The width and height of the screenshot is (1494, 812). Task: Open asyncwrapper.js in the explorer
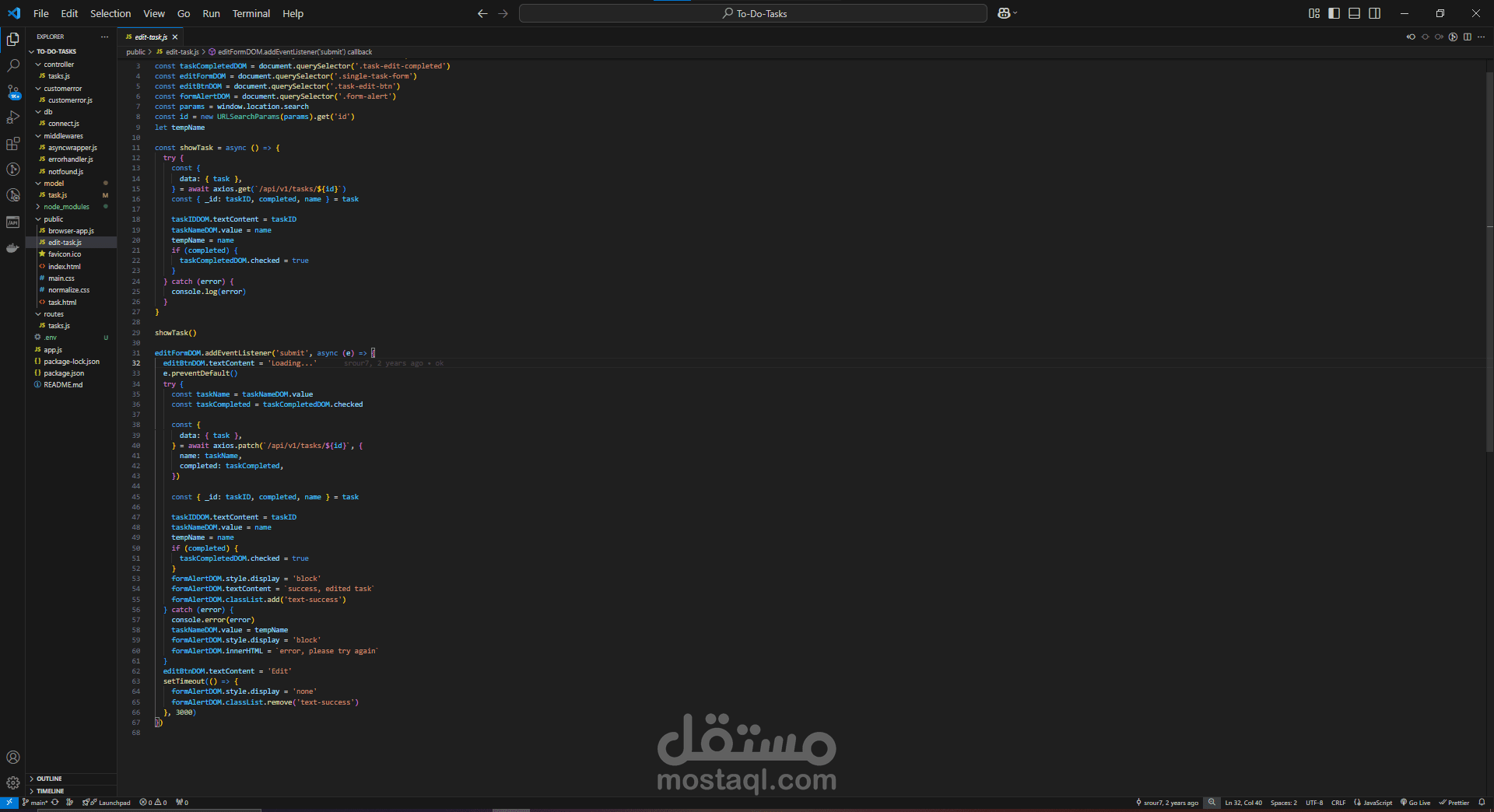[x=72, y=148]
